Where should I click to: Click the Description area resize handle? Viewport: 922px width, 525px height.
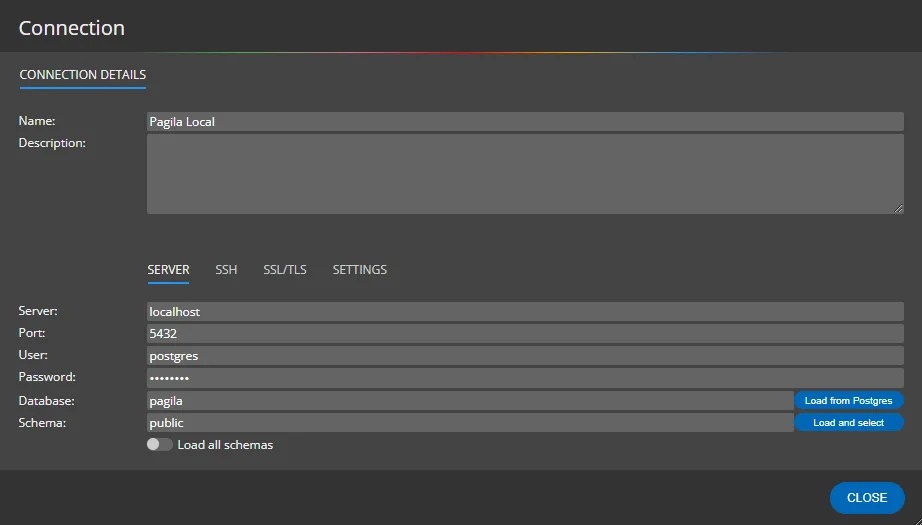898,209
